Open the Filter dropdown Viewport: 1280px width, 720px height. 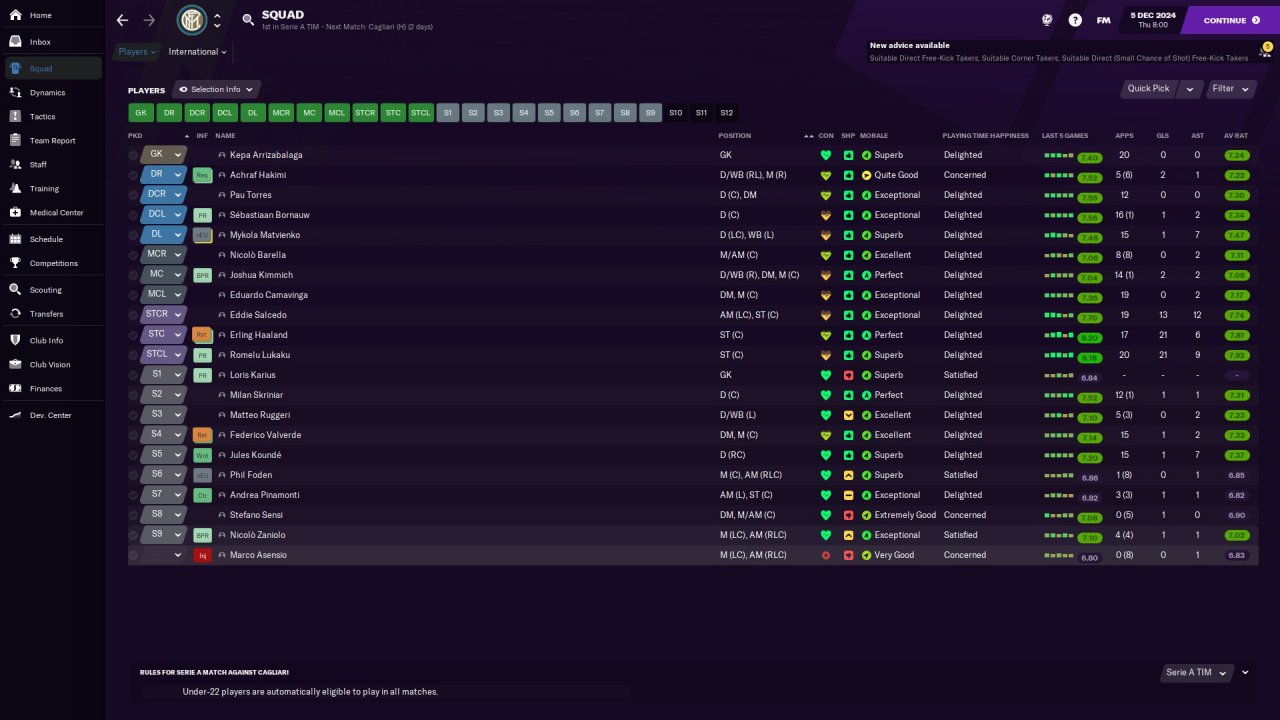point(1231,89)
